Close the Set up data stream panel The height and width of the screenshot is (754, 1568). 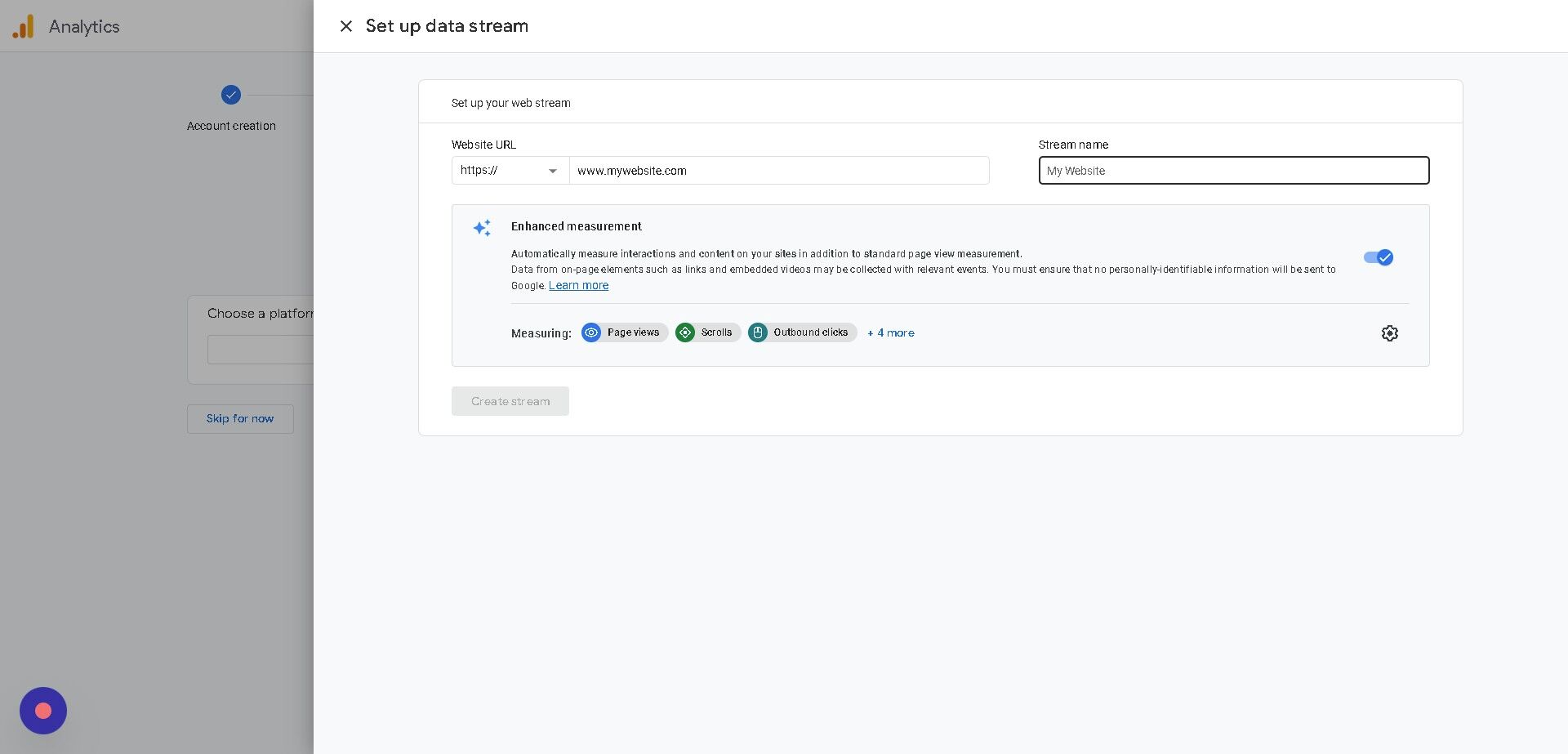pyautogui.click(x=346, y=26)
